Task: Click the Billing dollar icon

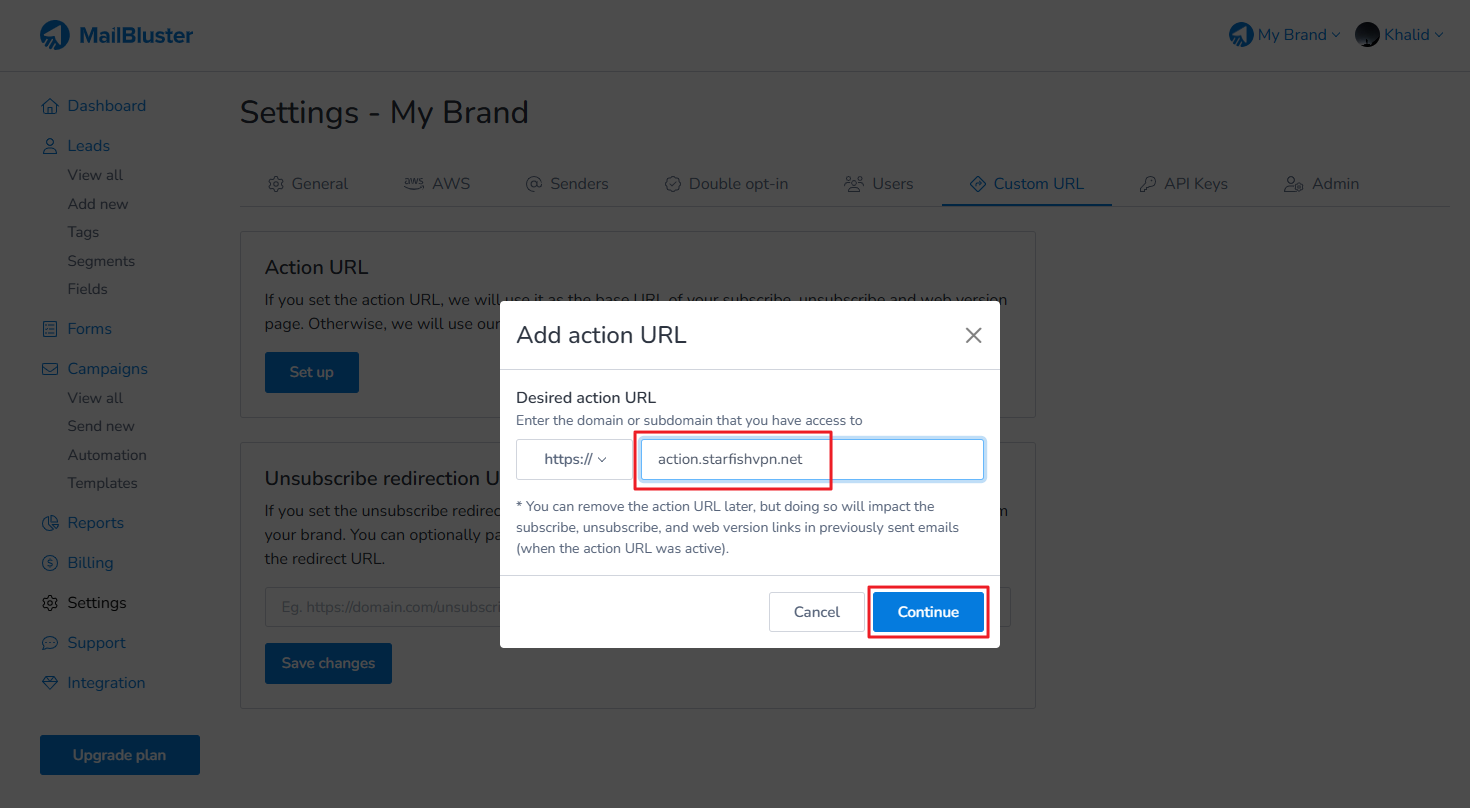Action: tap(50, 563)
